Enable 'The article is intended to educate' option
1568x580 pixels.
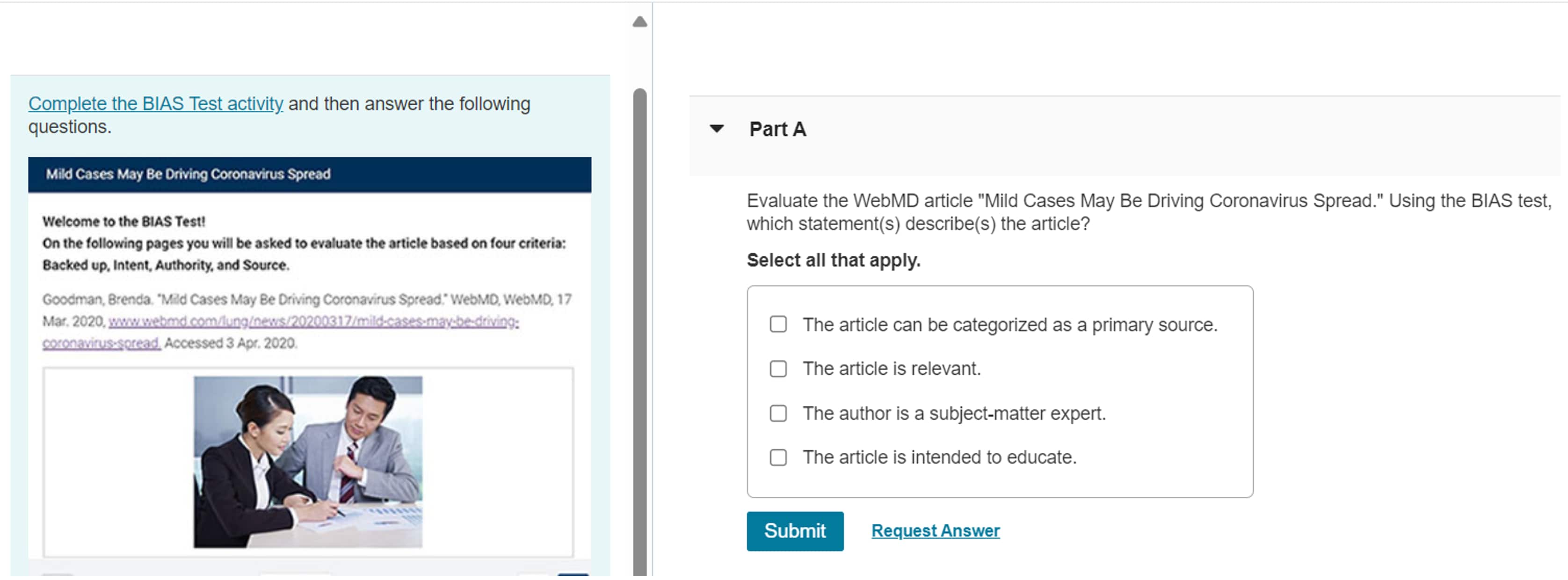pyautogui.click(x=778, y=457)
